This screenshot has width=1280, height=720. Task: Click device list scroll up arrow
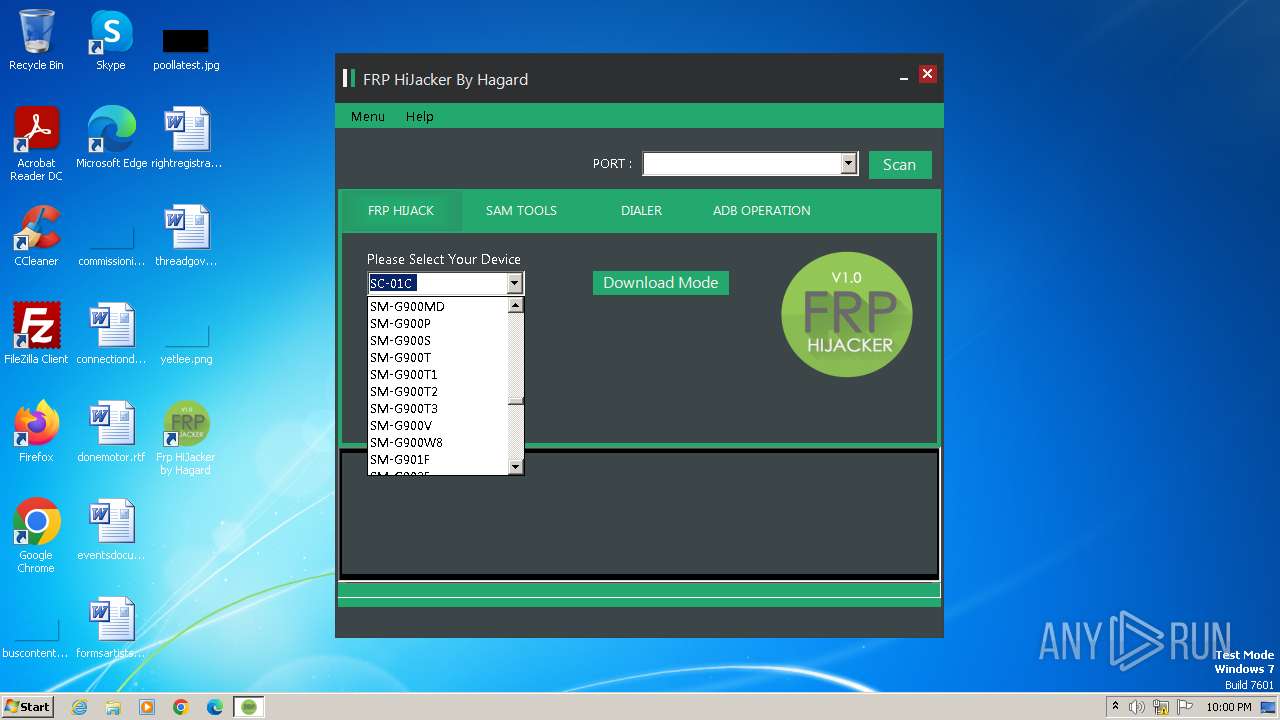(516, 306)
